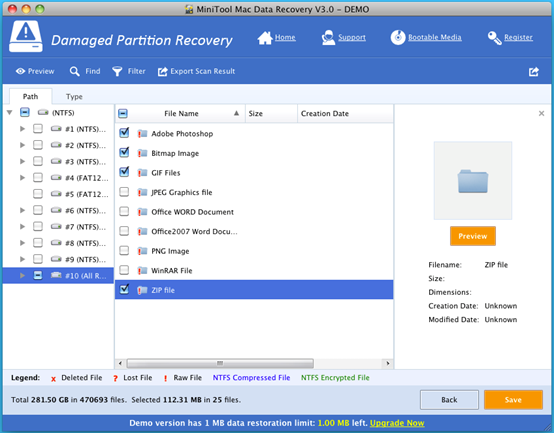Collapse the root (NTFS) tree node
The height and width of the screenshot is (433, 554).
pyautogui.click(x=10, y=113)
